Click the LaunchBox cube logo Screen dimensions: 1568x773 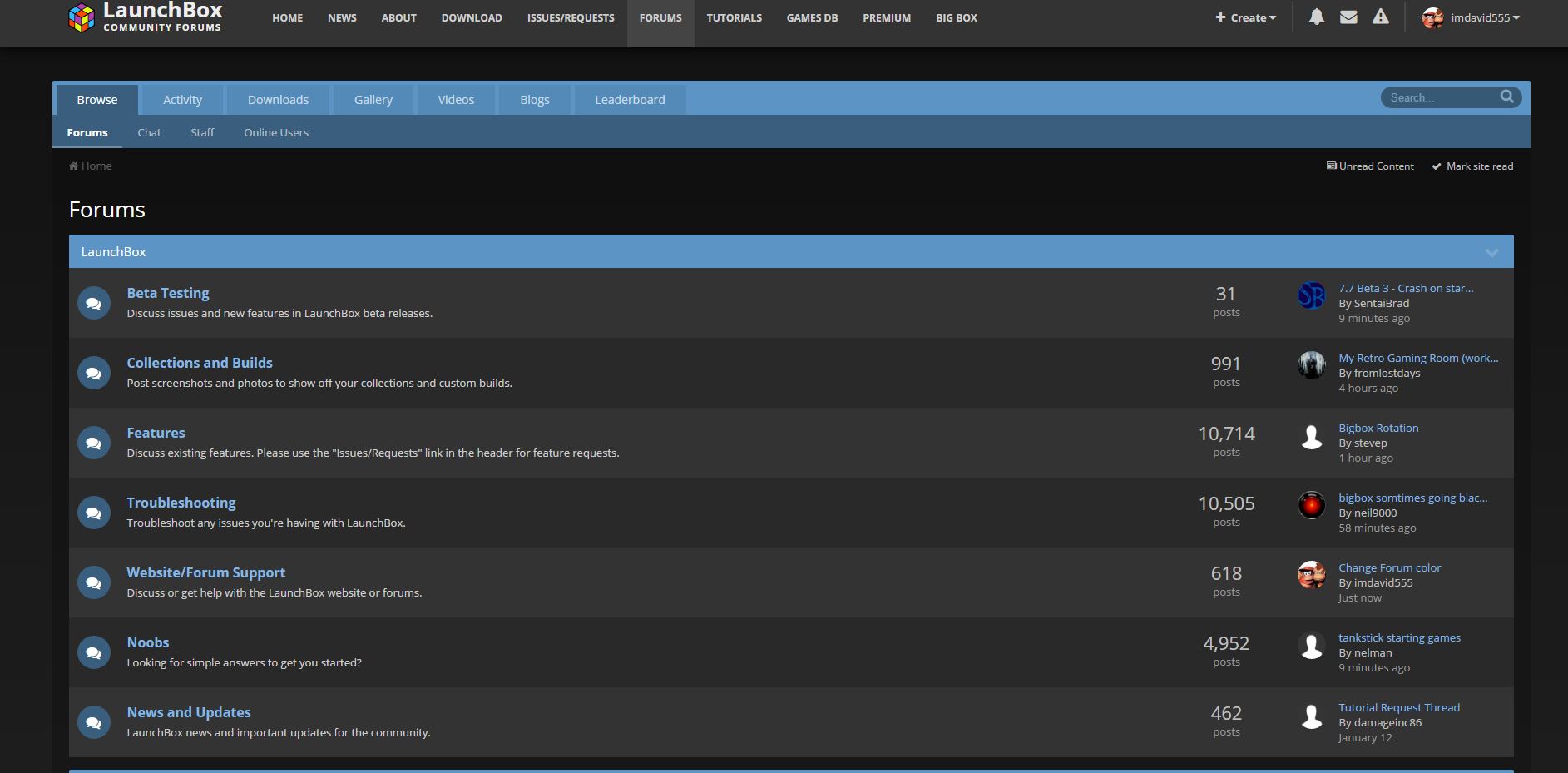click(81, 17)
